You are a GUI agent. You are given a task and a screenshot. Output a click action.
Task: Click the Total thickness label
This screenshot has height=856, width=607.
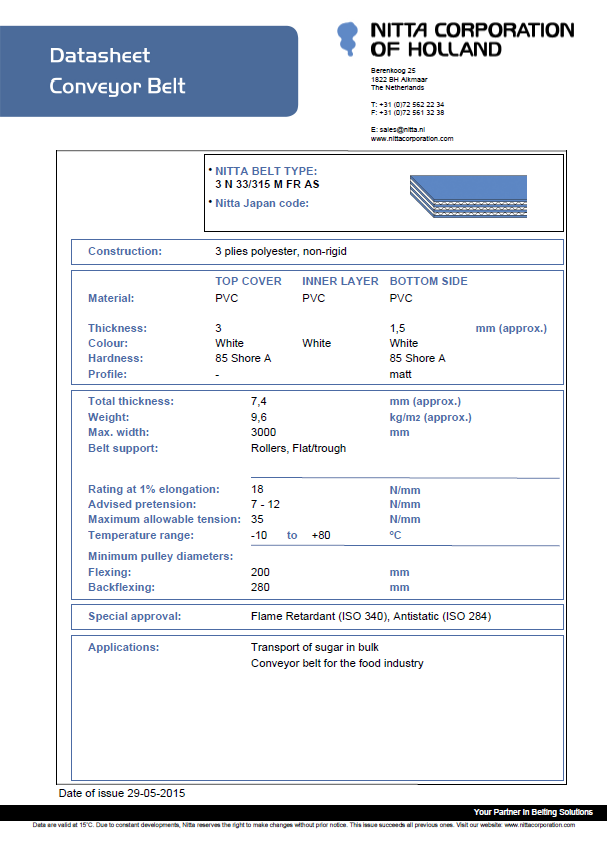(131, 401)
